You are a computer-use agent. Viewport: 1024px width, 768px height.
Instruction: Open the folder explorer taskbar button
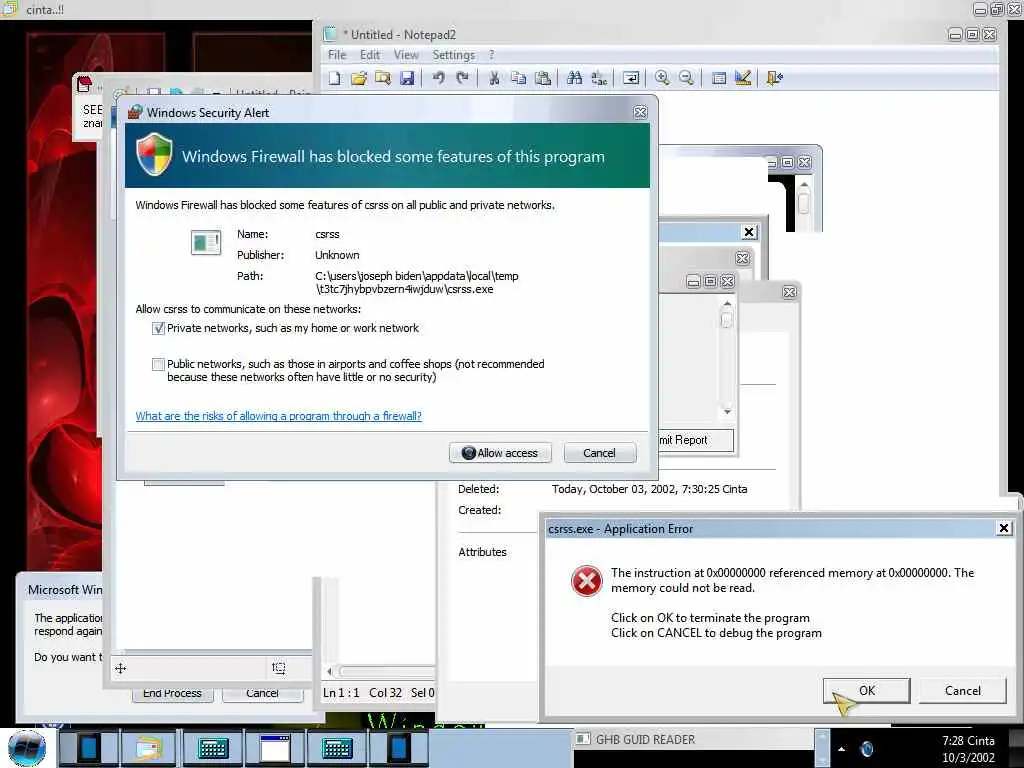click(x=150, y=748)
